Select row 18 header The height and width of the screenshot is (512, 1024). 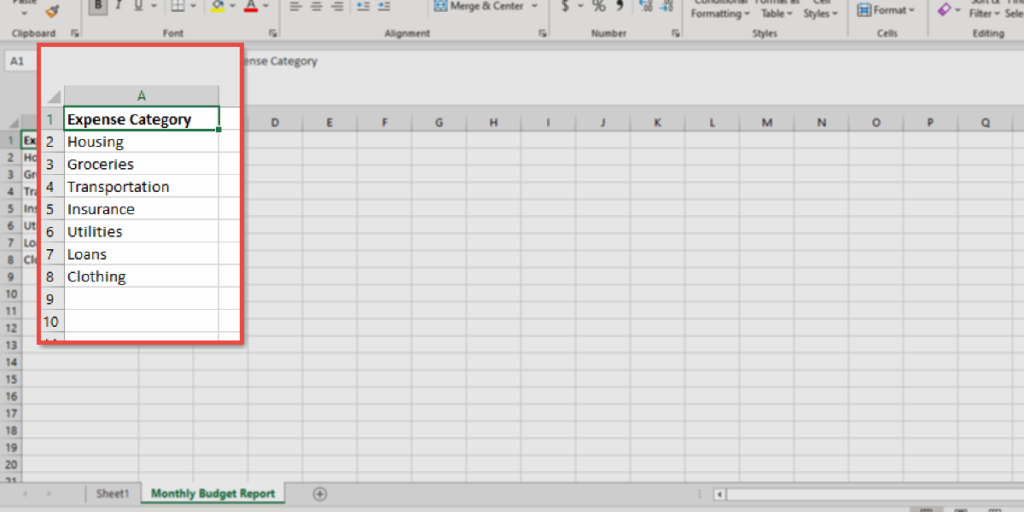pos(10,430)
